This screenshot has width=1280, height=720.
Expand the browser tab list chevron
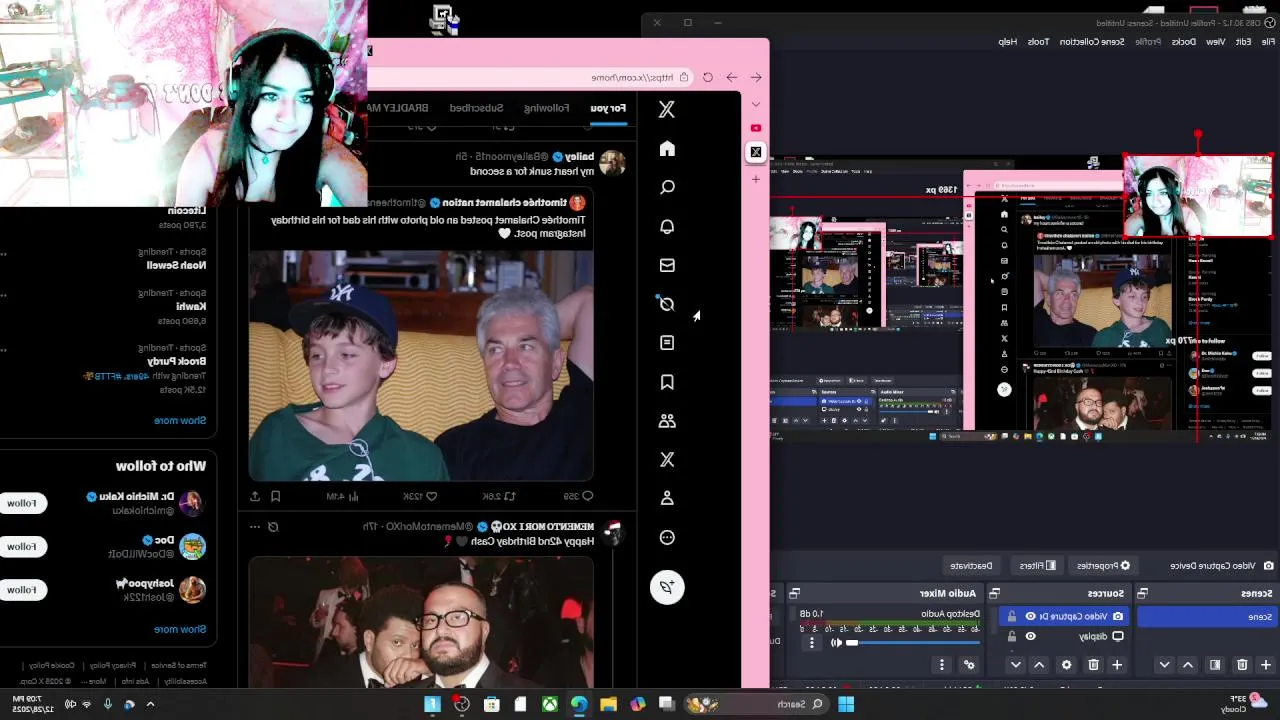(x=756, y=104)
